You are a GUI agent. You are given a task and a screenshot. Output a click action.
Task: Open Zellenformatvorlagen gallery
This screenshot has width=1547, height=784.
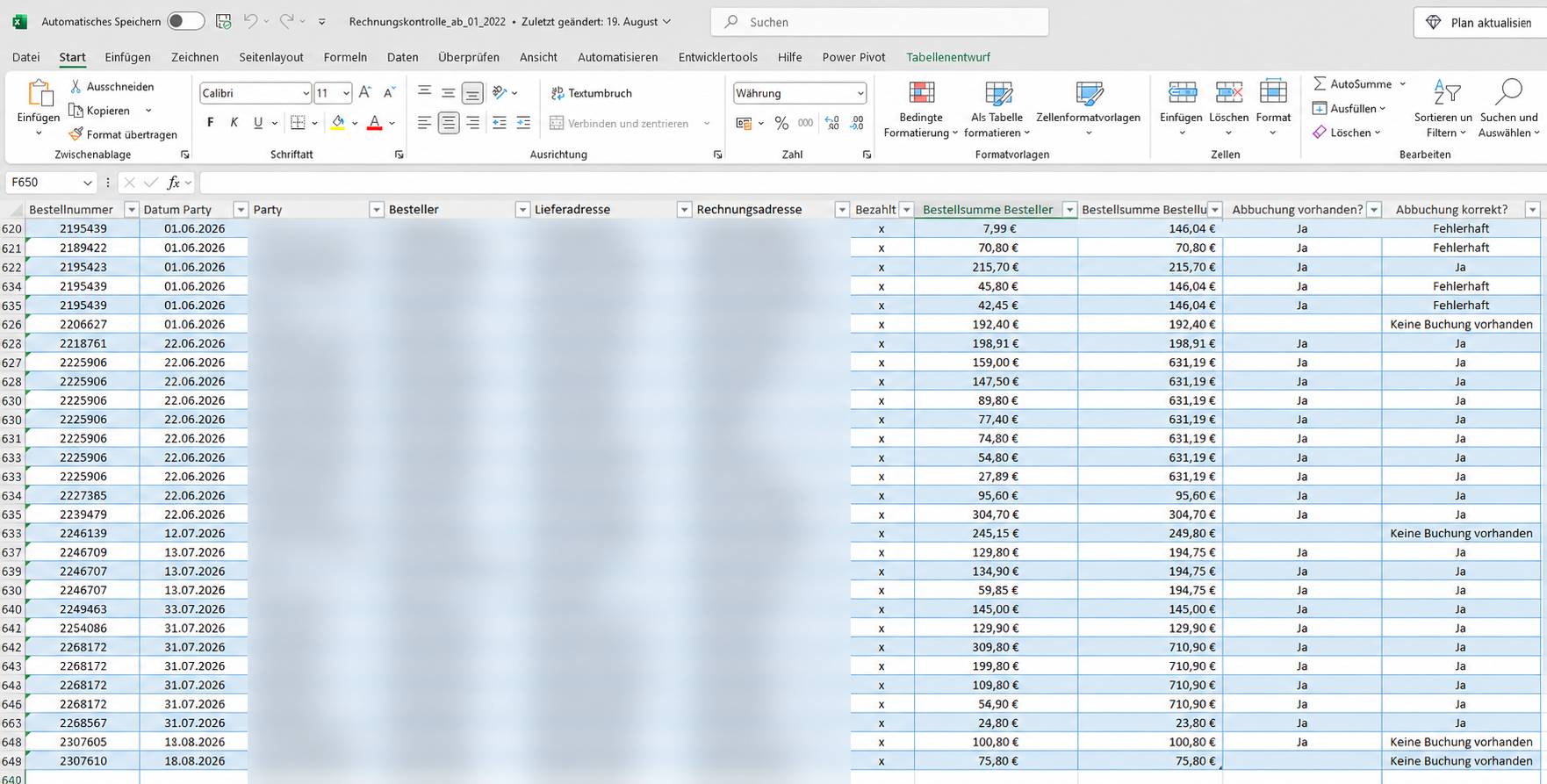click(x=1089, y=110)
